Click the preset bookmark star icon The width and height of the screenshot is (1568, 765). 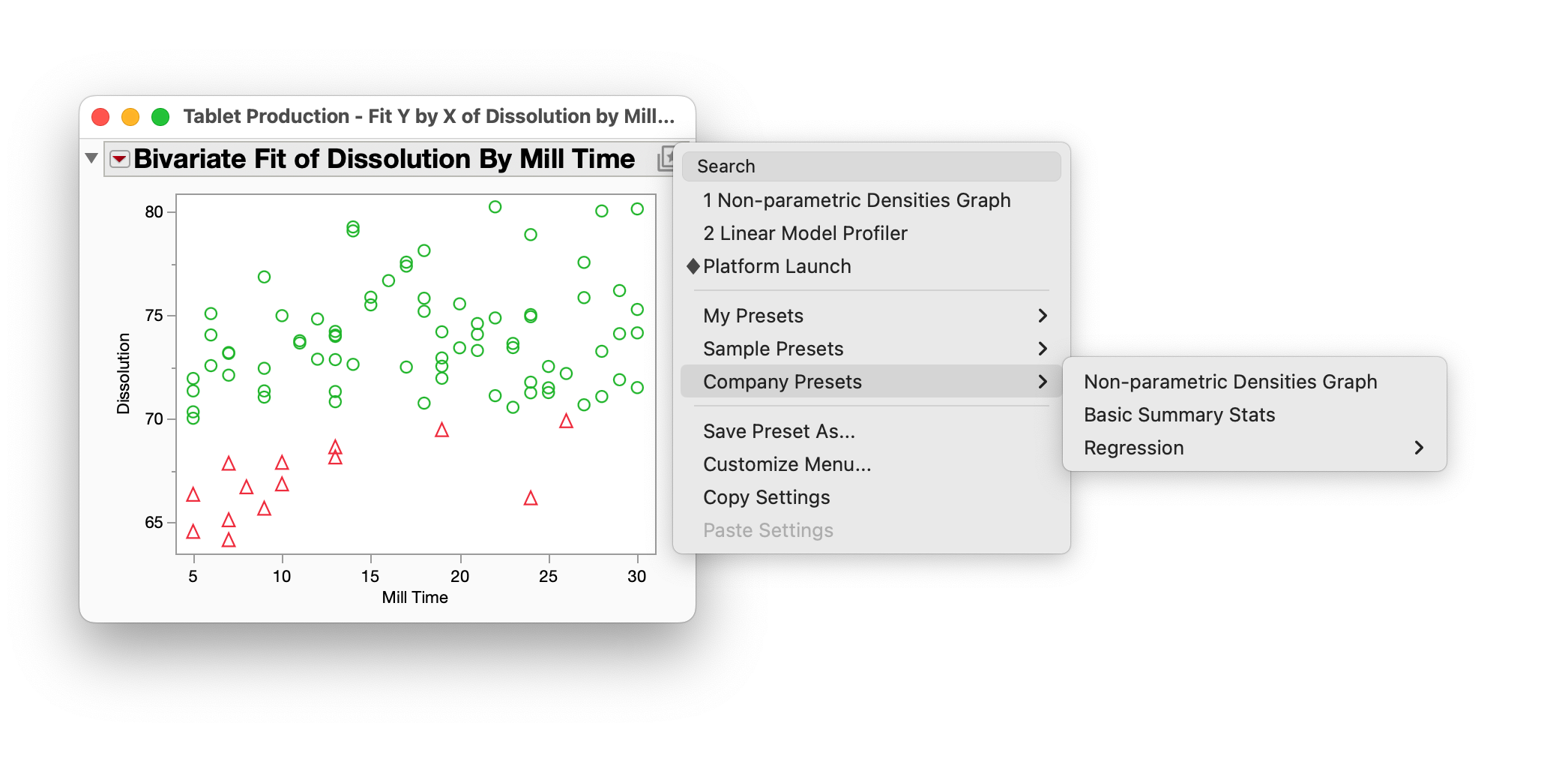666,159
